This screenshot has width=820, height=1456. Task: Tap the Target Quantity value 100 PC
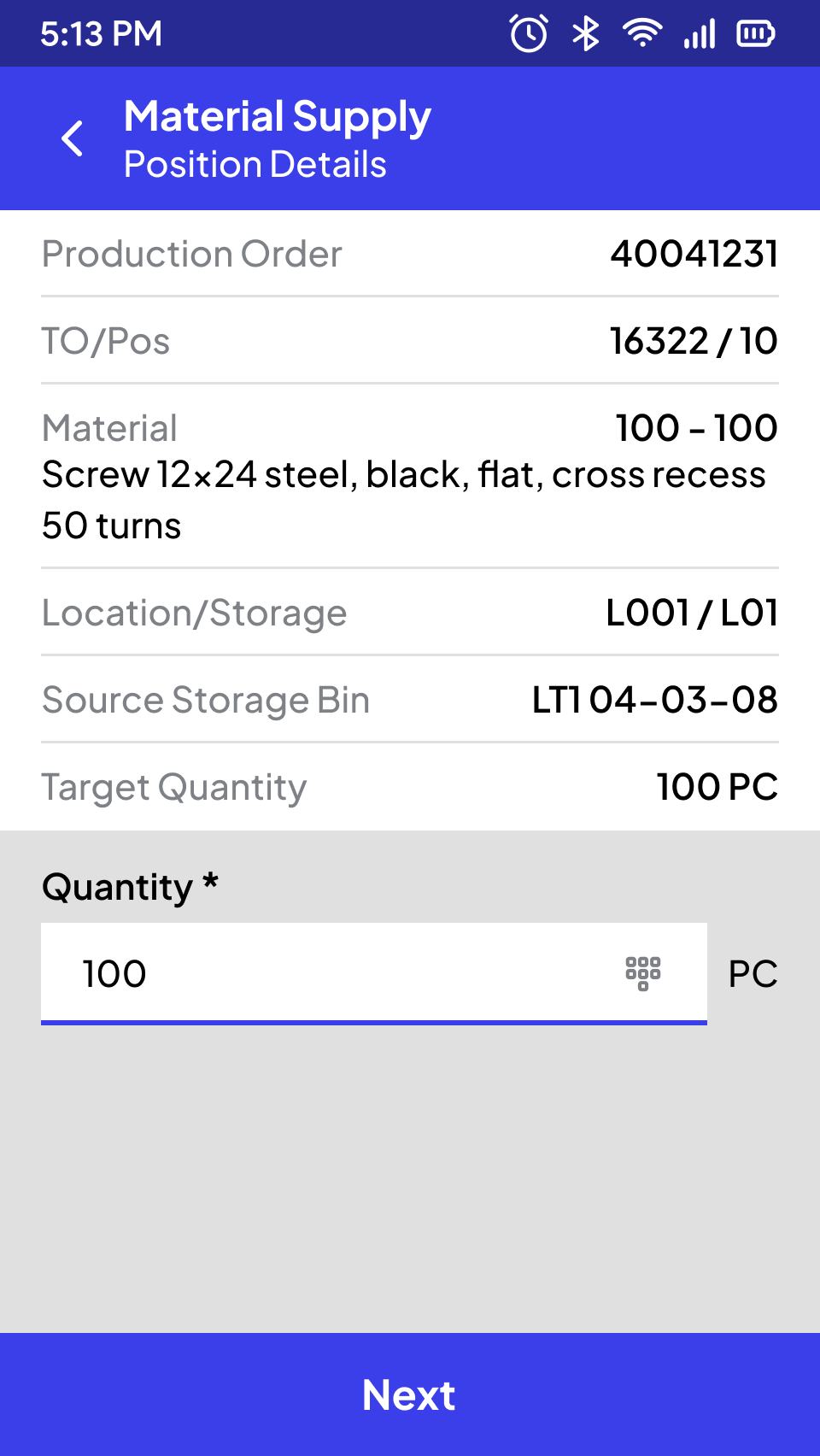point(717,786)
